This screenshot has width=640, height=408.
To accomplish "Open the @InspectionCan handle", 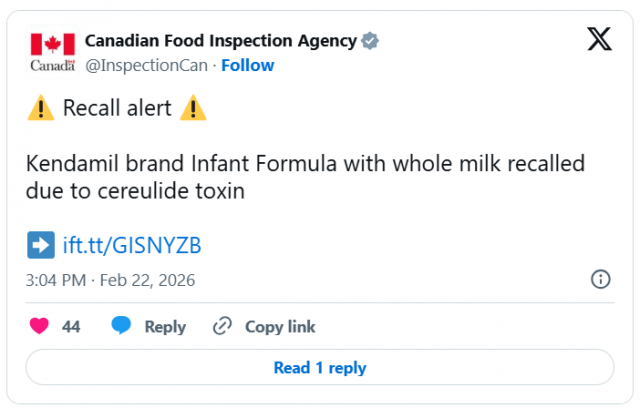I will pos(147,65).
